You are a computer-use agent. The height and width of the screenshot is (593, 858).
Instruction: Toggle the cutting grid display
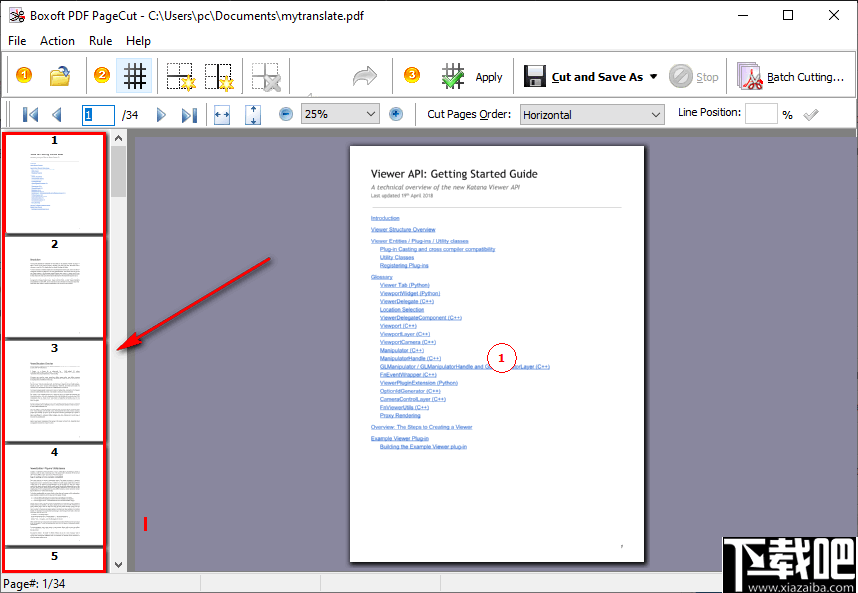pos(134,75)
